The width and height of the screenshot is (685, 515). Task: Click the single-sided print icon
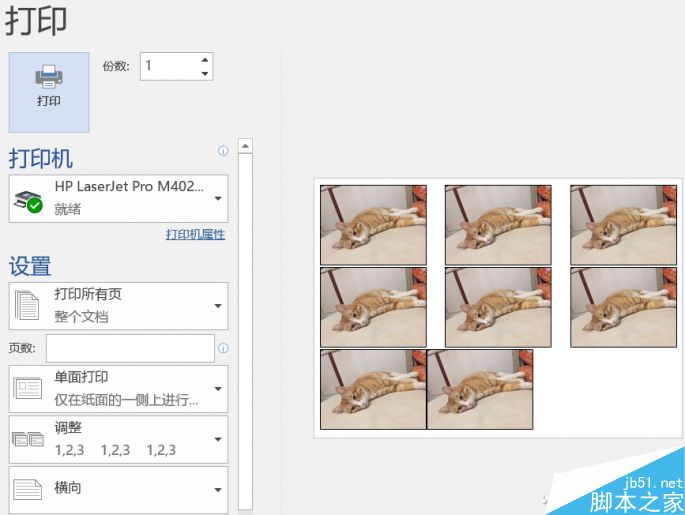[28, 388]
